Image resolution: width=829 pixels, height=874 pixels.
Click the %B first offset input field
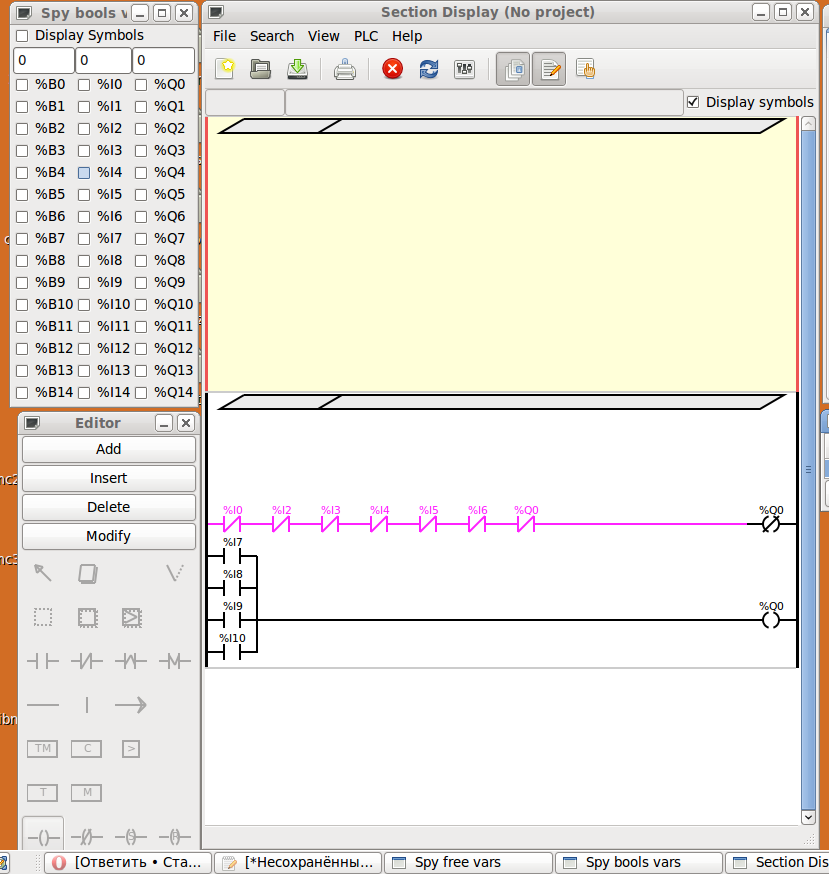[x=43, y=60]
